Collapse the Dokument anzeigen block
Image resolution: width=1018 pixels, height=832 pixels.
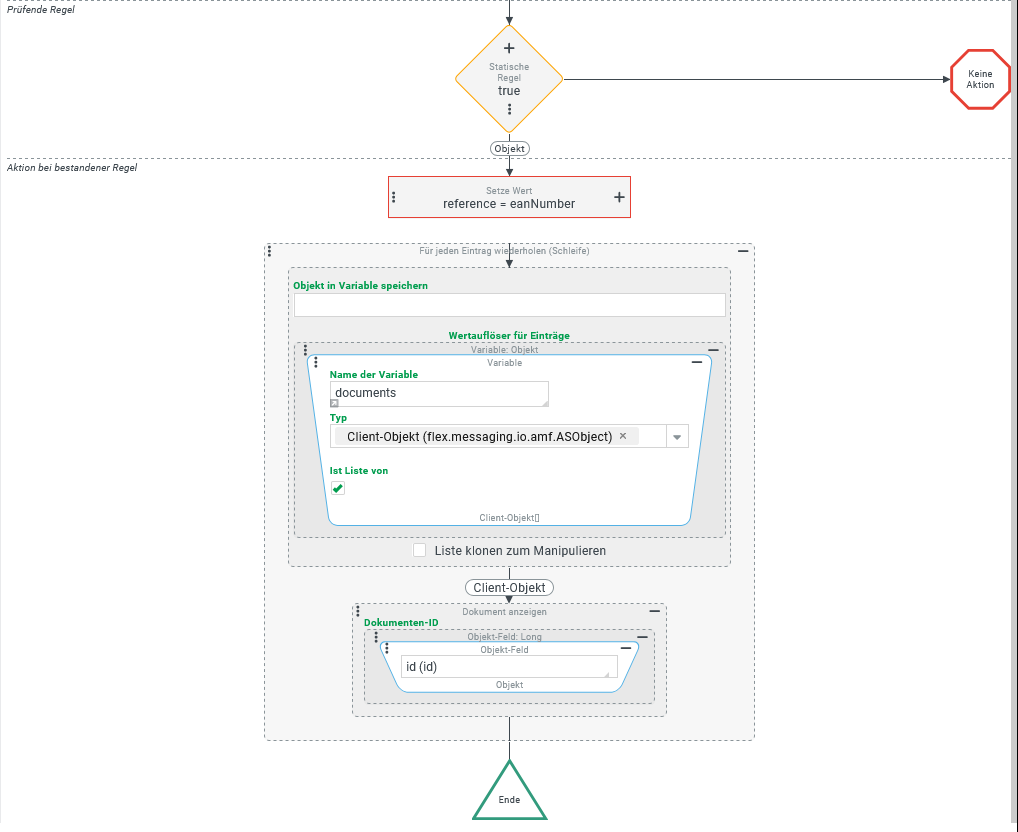point(655,610)
